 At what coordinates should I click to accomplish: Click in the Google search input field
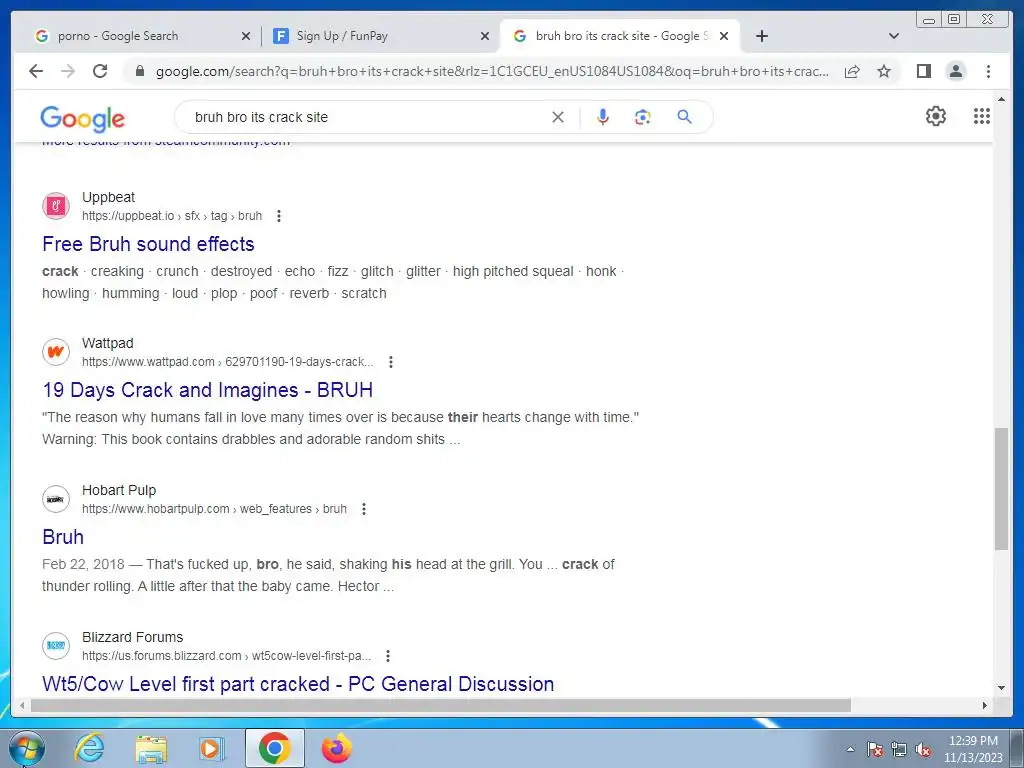coord(366,118)
